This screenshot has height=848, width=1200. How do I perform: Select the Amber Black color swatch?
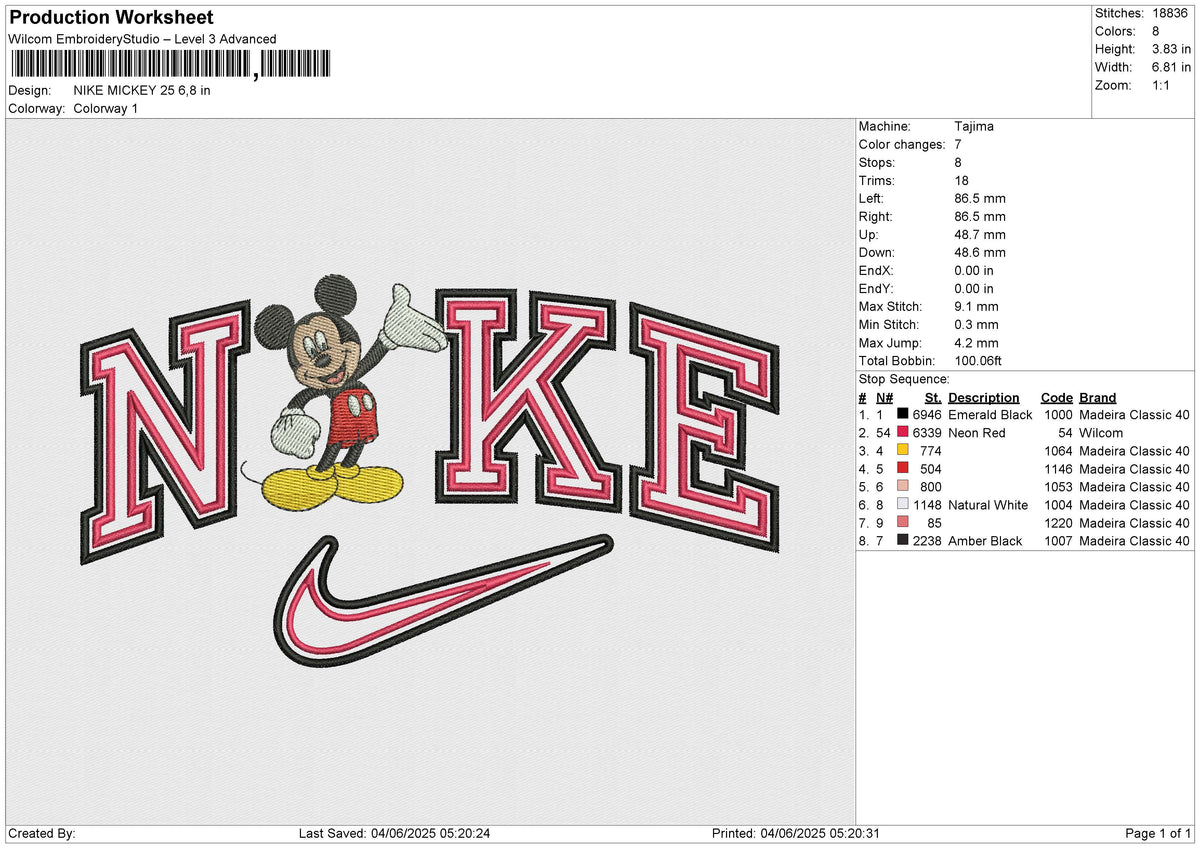(x=903, y=541)
